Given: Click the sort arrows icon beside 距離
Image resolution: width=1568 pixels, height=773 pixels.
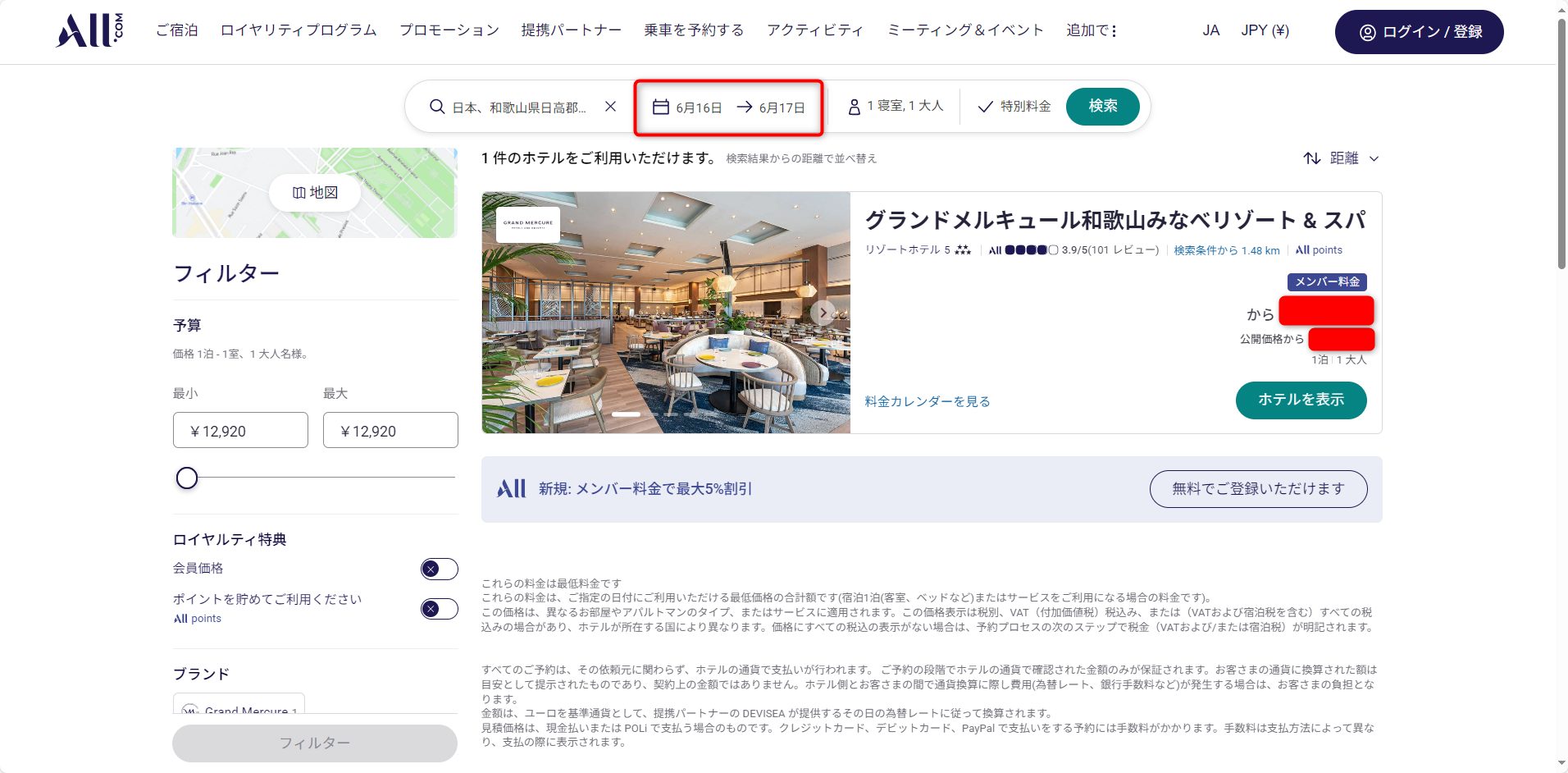Looking at the screenshot, I should (x=1312, y=158).
